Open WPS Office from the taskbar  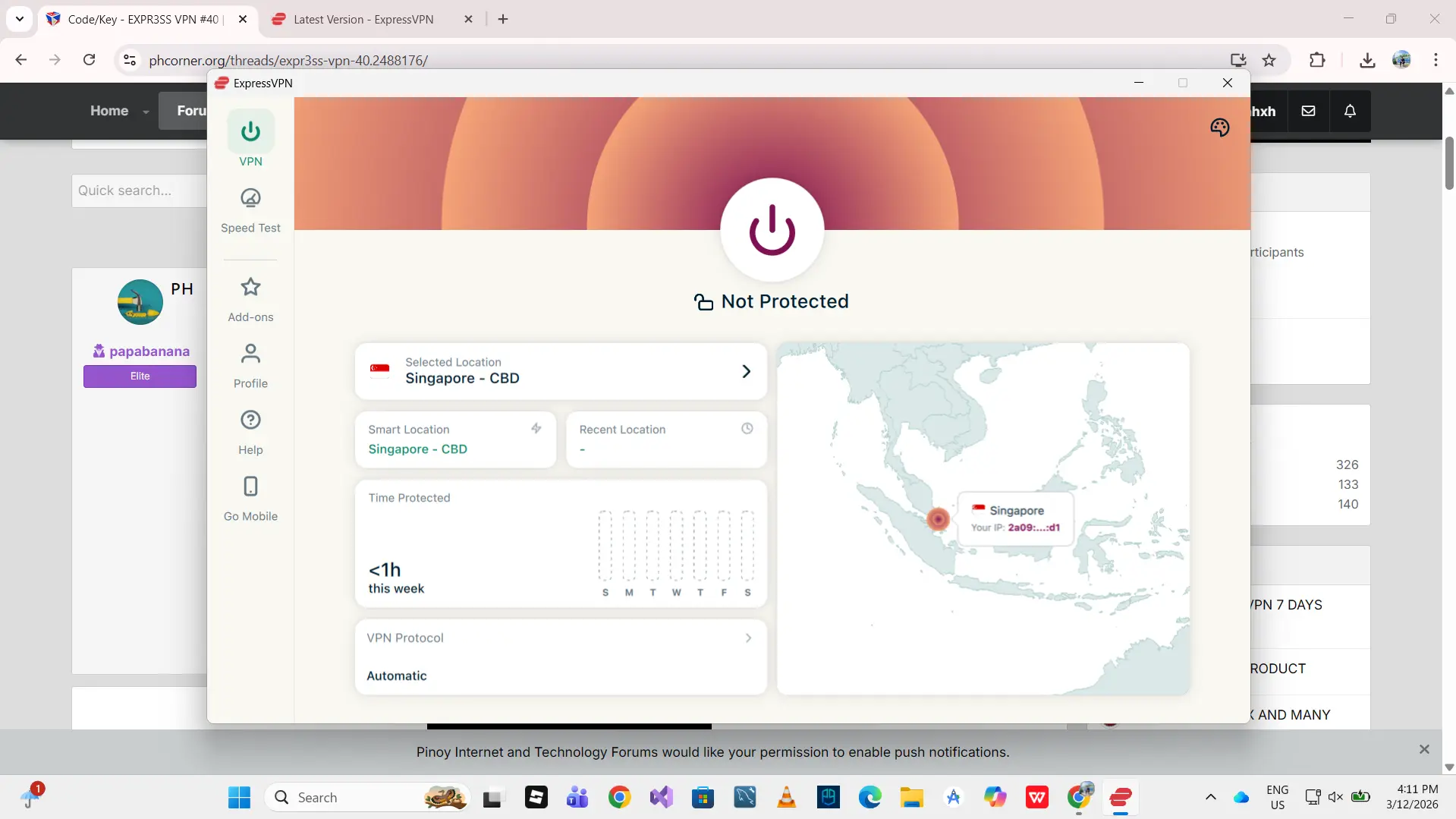coord(1036,798)
